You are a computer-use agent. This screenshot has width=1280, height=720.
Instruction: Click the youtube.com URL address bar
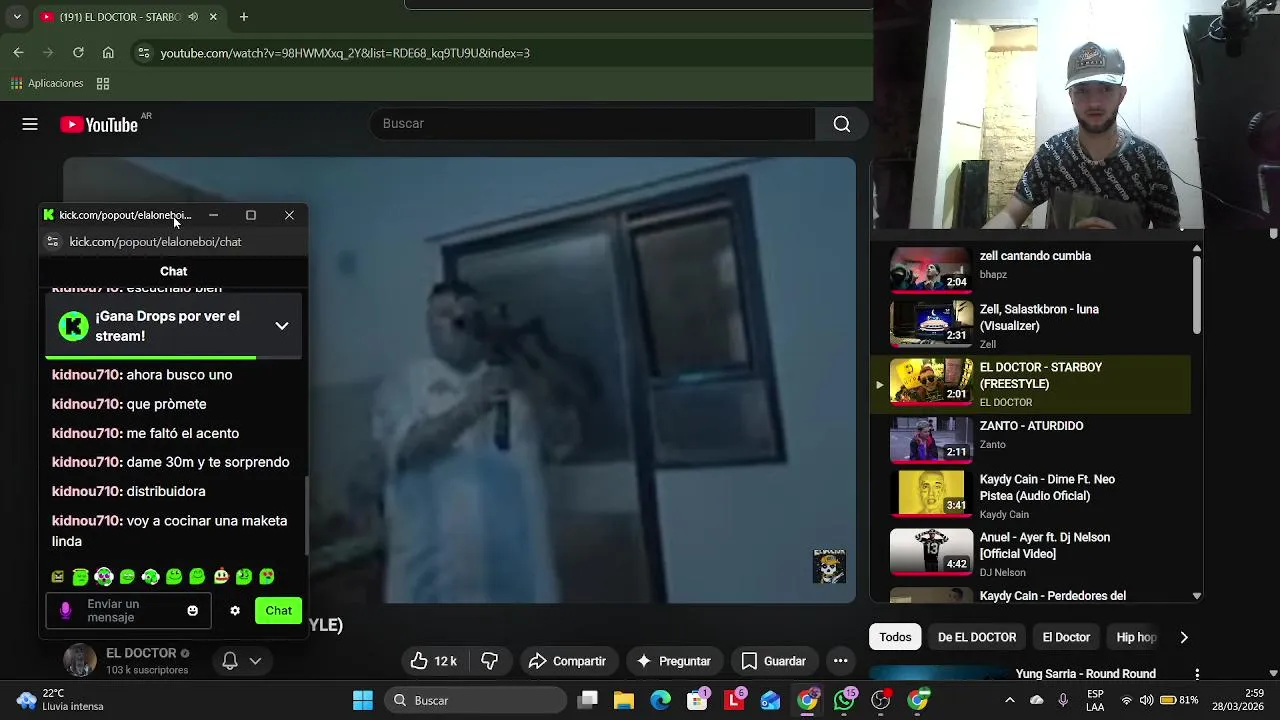click(x=345, y=53)
